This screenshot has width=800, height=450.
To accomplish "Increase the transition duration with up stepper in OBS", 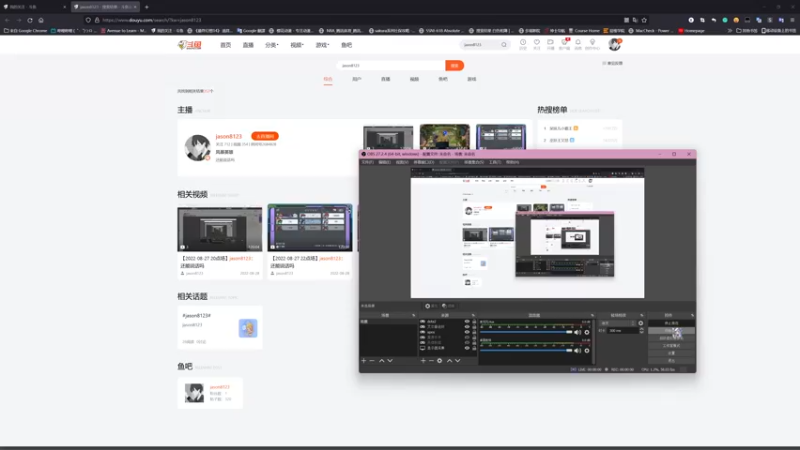I will click(x=641, y=329).
